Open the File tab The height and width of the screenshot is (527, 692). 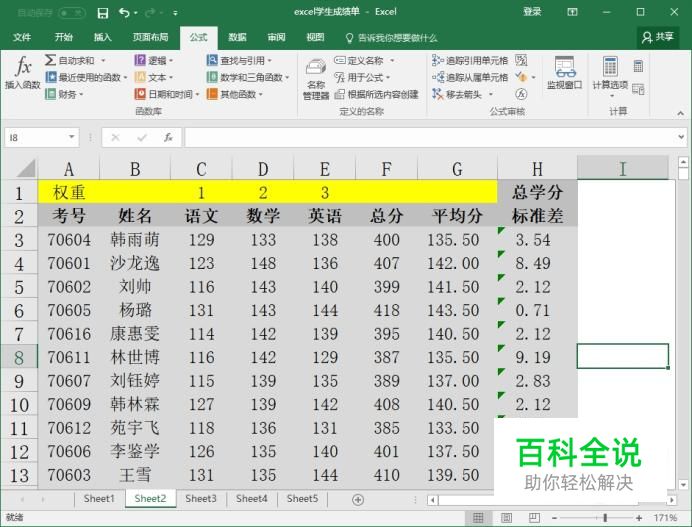(x=22, y=38)
